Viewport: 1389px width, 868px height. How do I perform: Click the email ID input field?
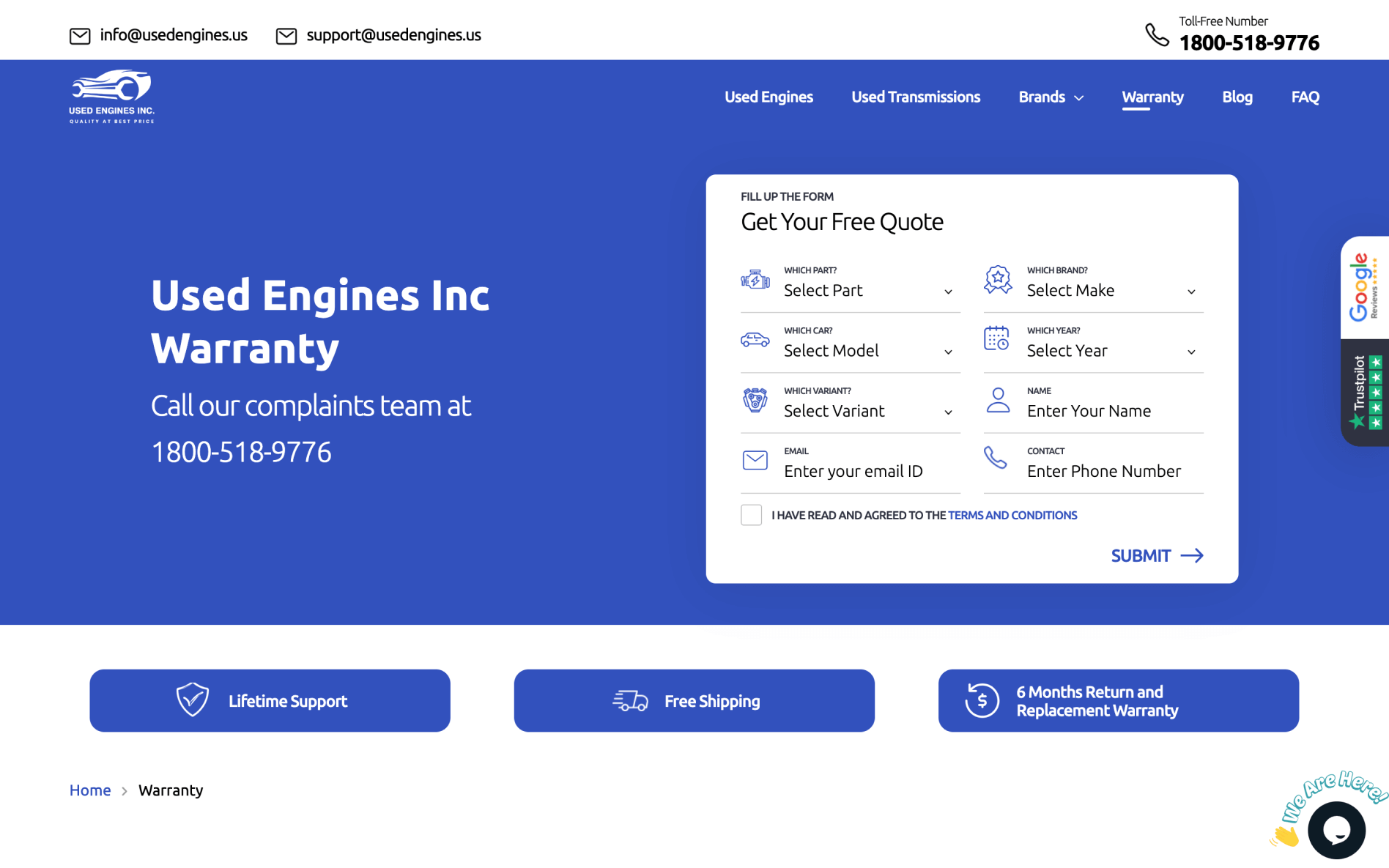click(x=867, y=471)
